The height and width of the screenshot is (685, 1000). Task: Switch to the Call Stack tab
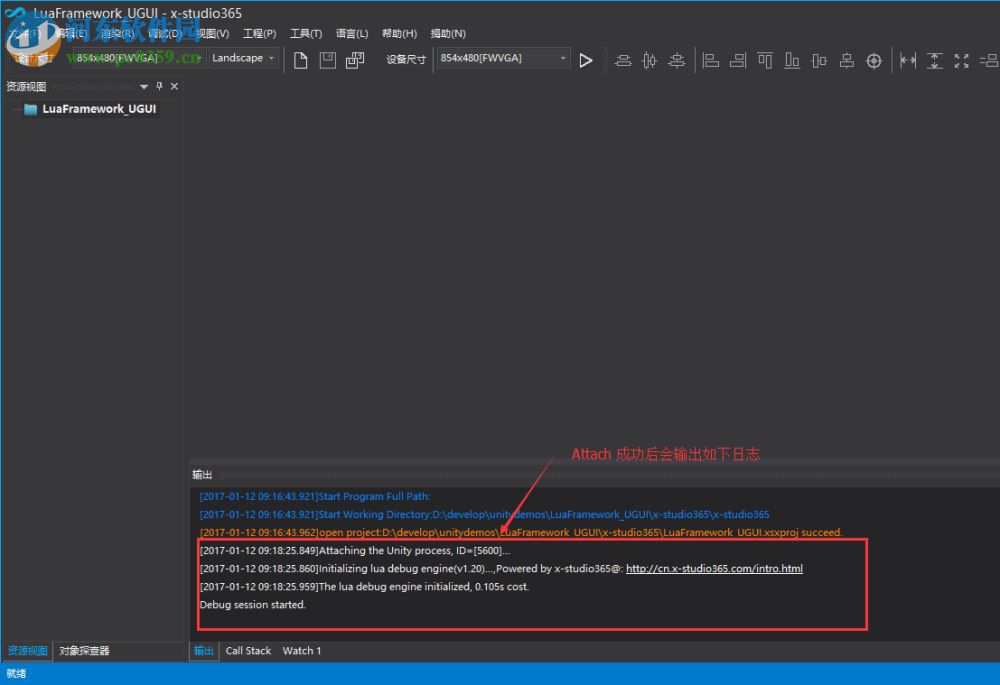(x=248, y=651)
